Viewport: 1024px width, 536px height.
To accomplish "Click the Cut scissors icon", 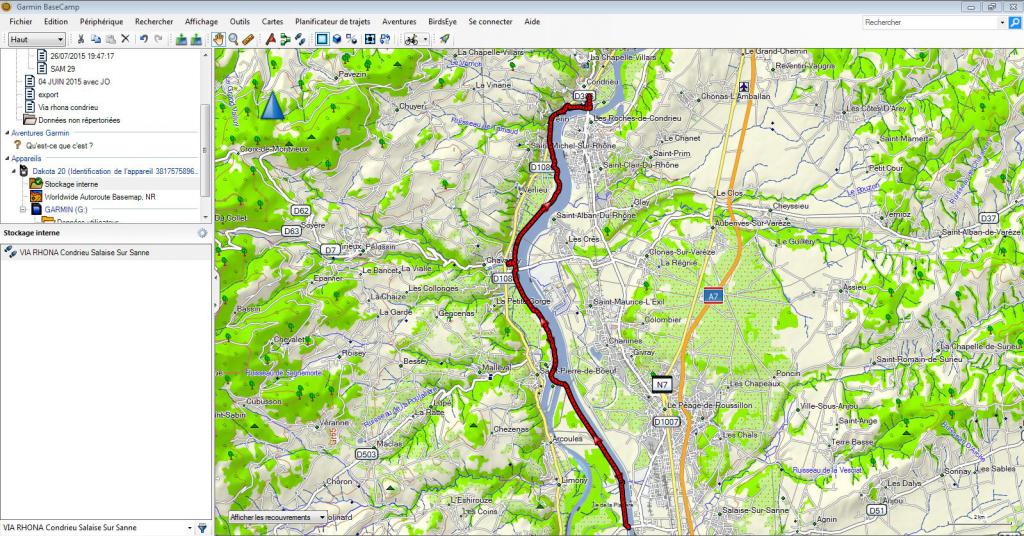I will point(81,39).
